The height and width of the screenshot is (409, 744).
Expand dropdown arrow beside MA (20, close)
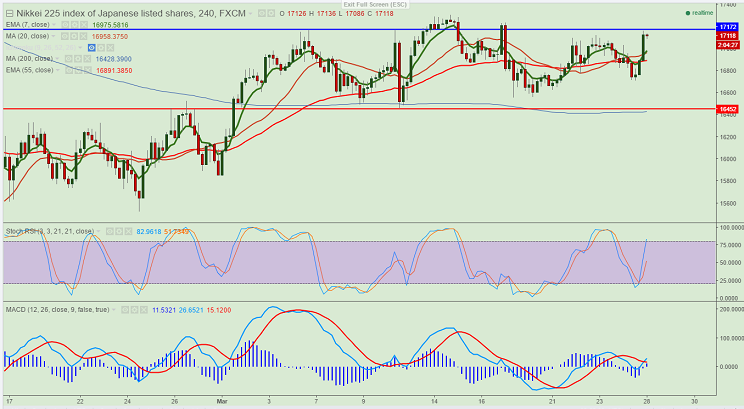point(54,36)
